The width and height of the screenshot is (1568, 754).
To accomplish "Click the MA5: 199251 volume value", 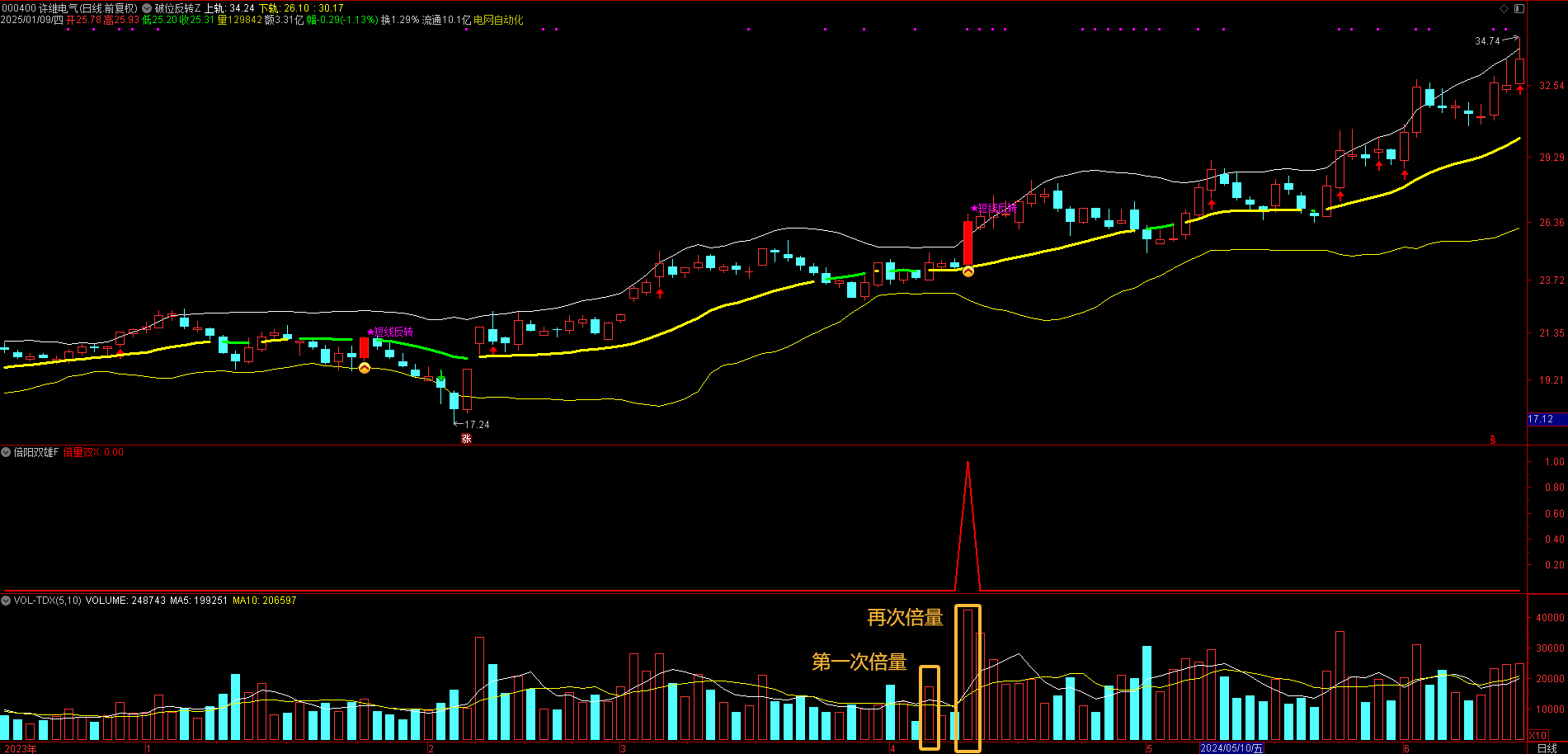I will [199, 601].
